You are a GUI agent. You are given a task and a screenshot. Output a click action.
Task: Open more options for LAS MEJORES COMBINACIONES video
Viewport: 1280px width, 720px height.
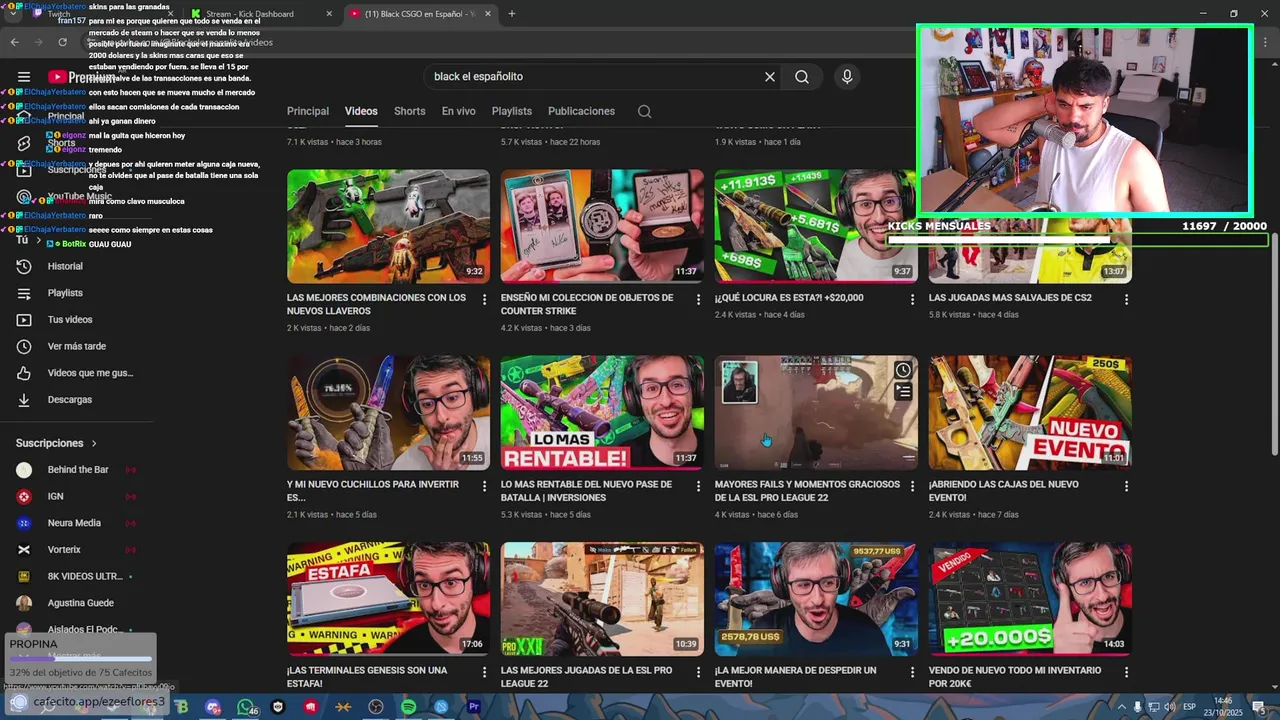coord(485,299)
